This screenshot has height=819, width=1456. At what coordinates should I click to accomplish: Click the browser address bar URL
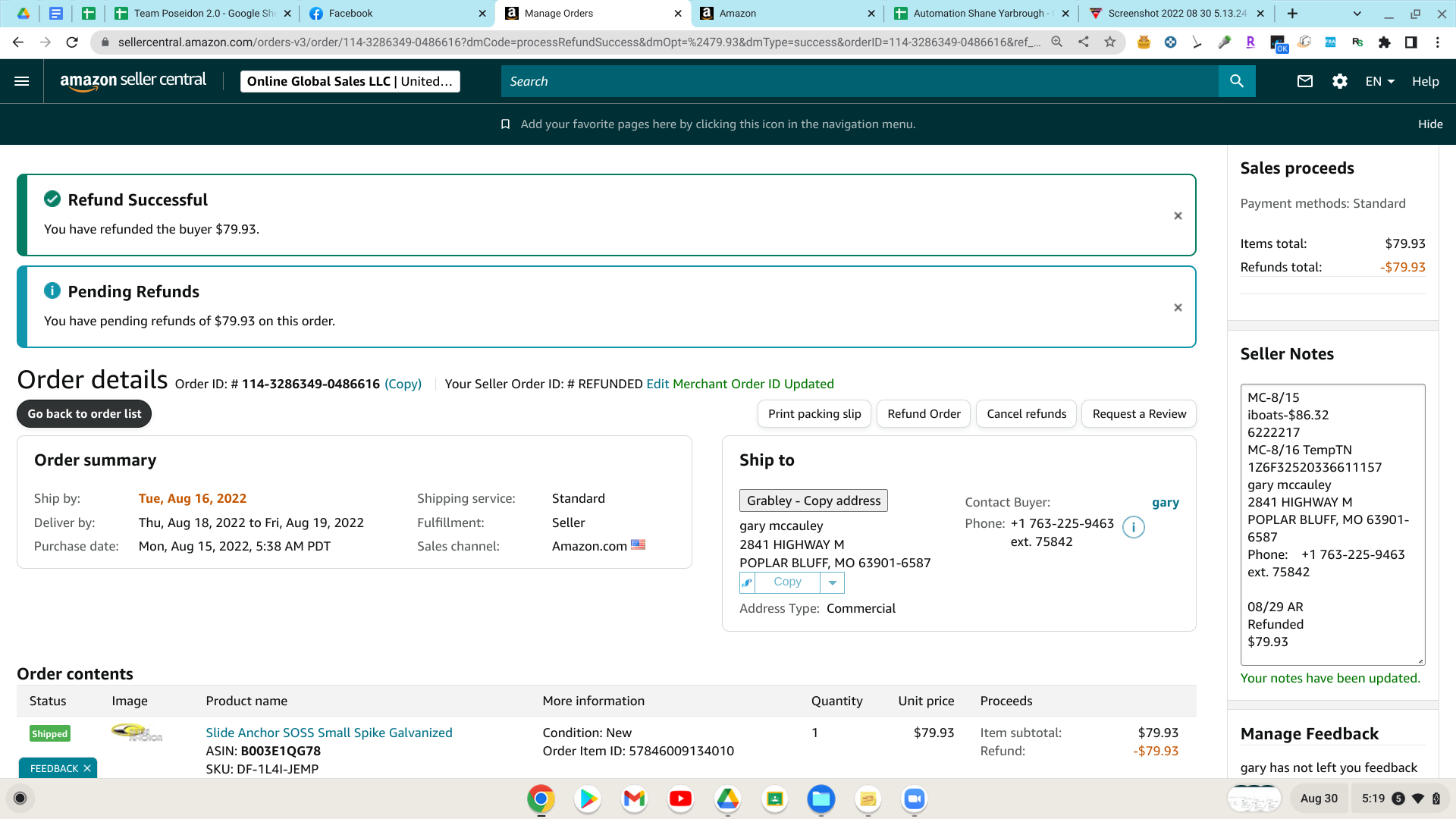click(578, 42)
